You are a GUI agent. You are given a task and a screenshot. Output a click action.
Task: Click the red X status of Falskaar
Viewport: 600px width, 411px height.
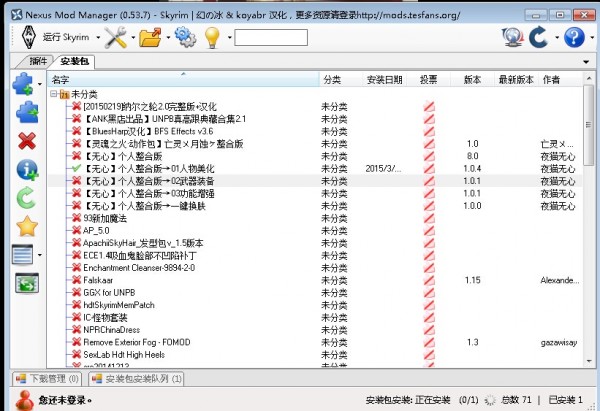77,280
